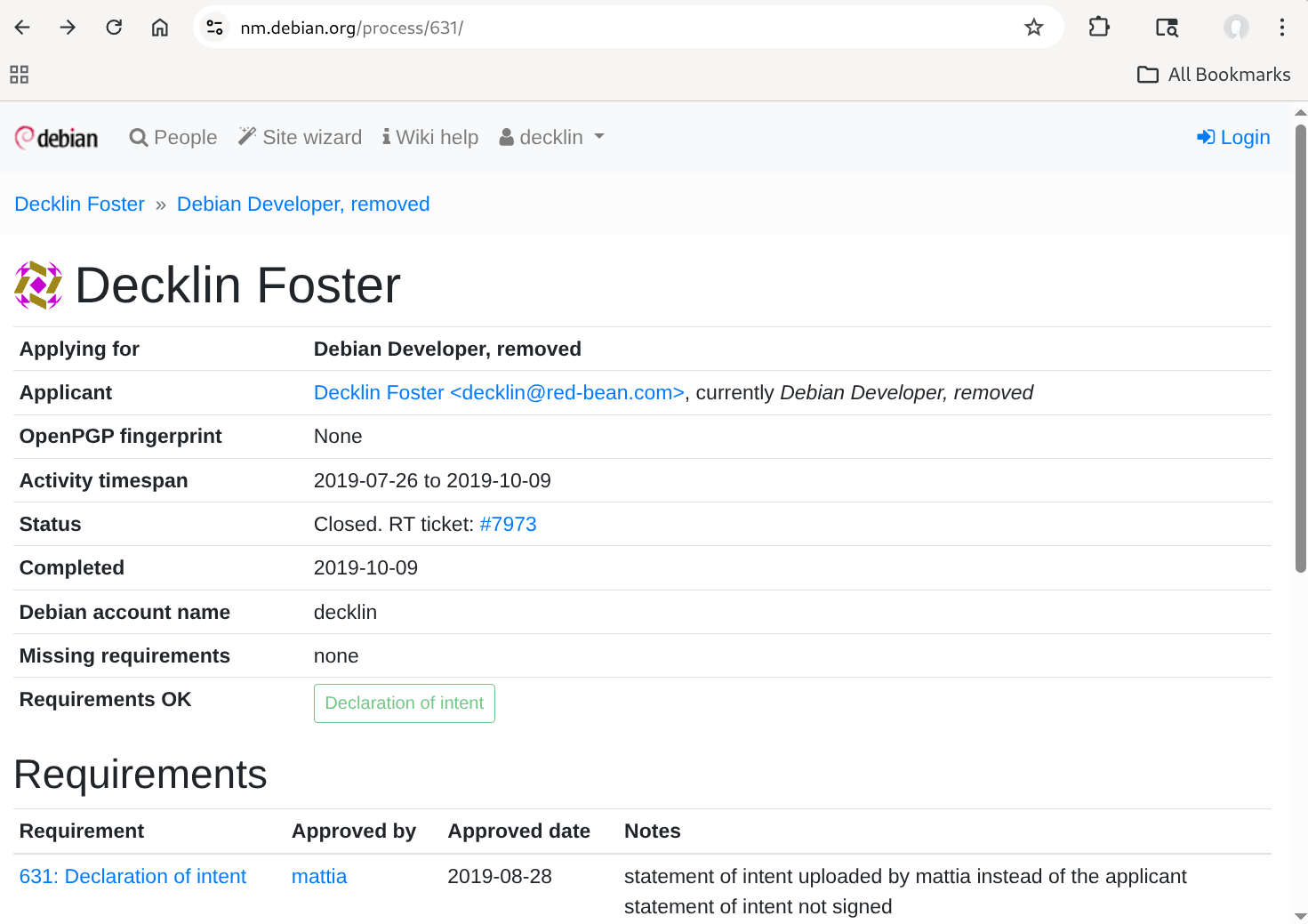1308x924 pixels.
Task: Open RT ticket #7973 link
Action: point(508,525)
